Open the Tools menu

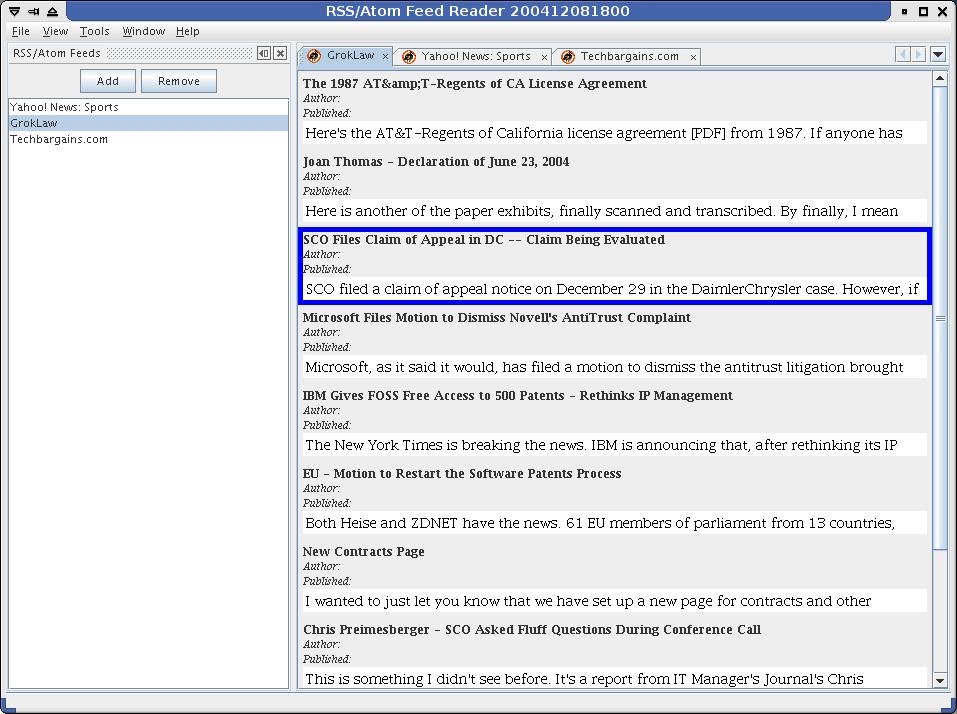[95, 31]
